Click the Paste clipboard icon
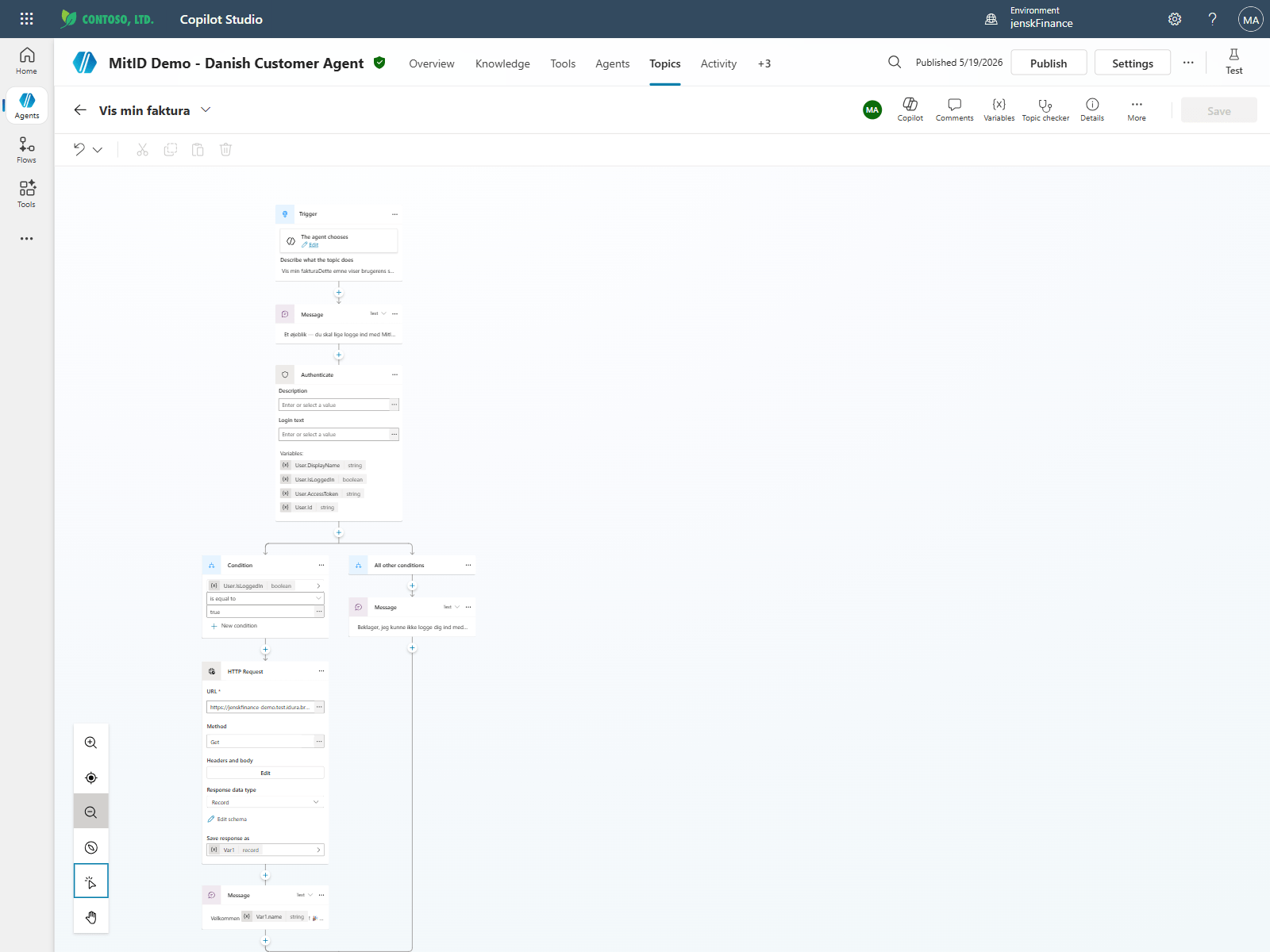This screenshot has height=952, width=1270. [x=198, y=149]
